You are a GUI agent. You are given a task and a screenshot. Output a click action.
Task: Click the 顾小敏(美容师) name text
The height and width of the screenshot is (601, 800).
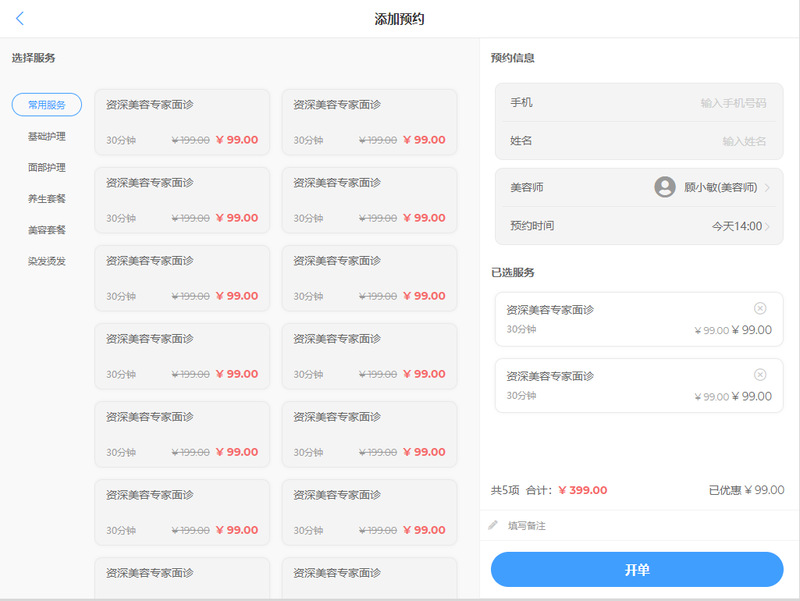[720, 187]
